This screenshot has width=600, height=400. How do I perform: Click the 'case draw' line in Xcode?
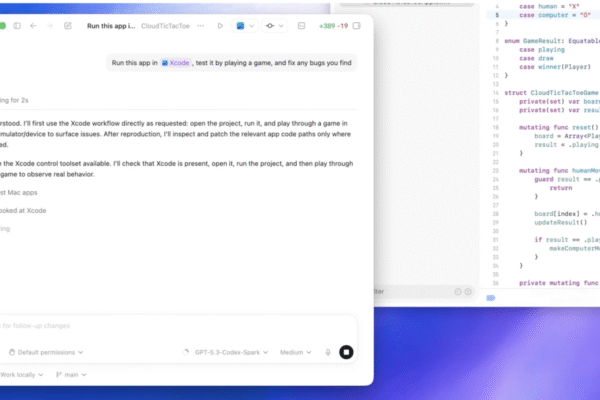(536, 58)
